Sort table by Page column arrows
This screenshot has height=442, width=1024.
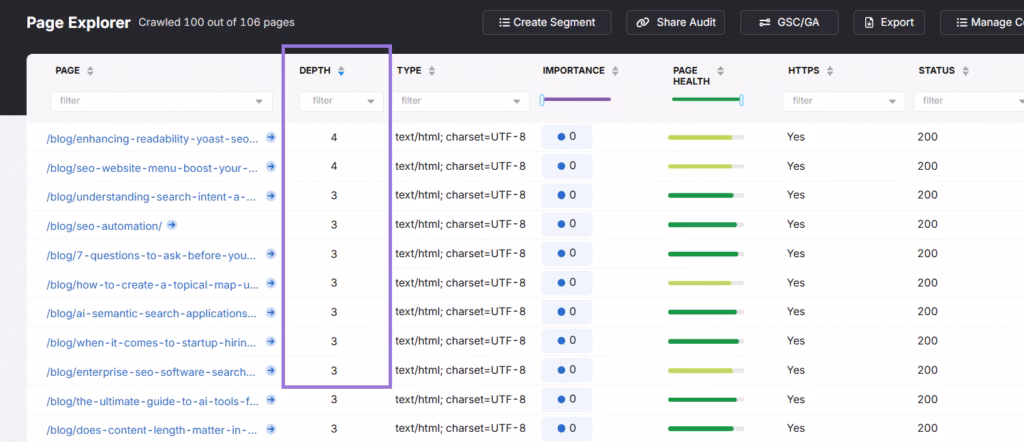(90, 71)
